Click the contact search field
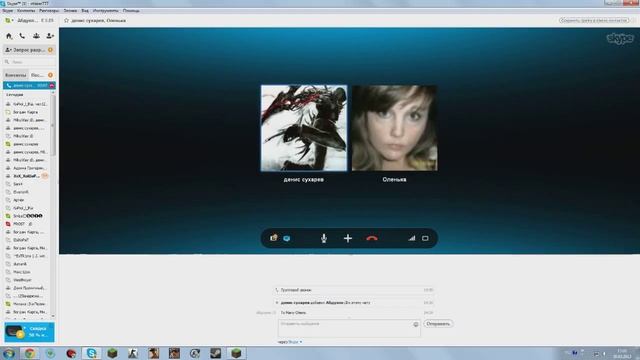Viewport: 640px width, 360px height. click(29, 62)
